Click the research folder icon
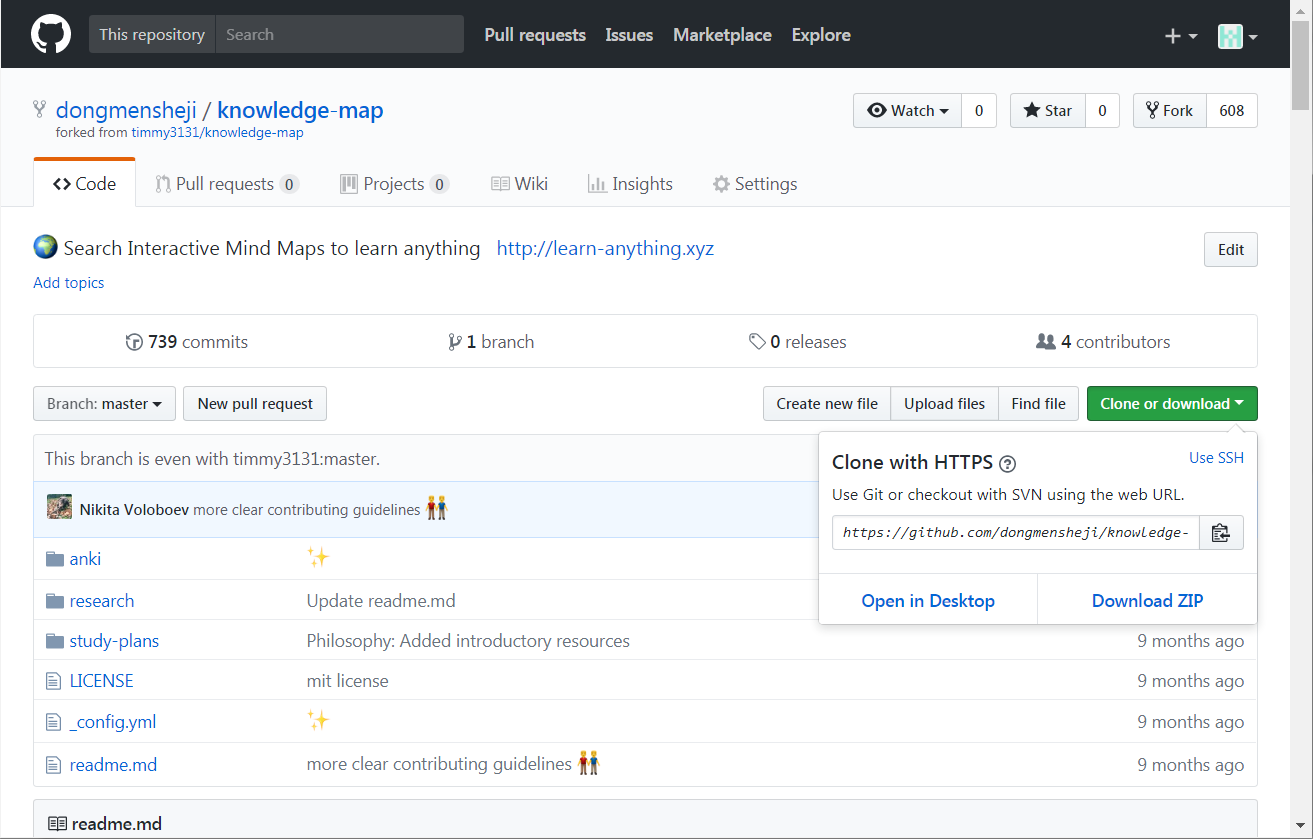 [55, 601]
